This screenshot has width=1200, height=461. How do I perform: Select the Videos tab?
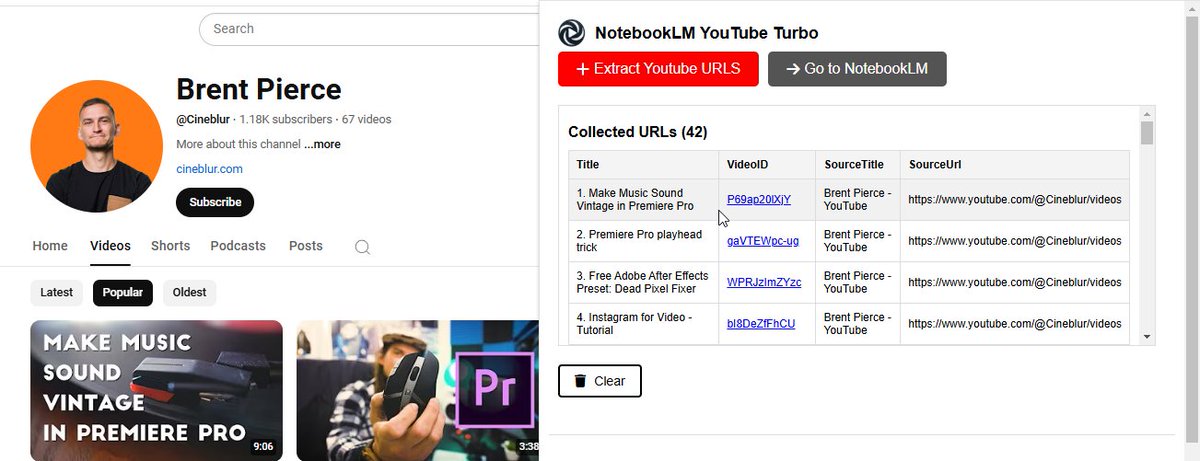[110, 246]
